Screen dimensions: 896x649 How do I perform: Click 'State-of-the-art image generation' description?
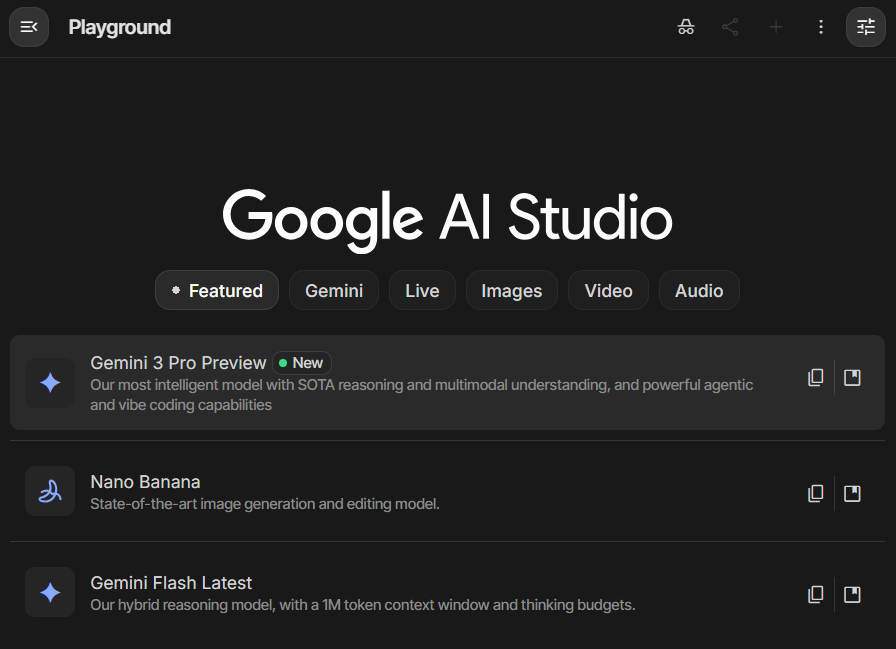coord(265,504)
